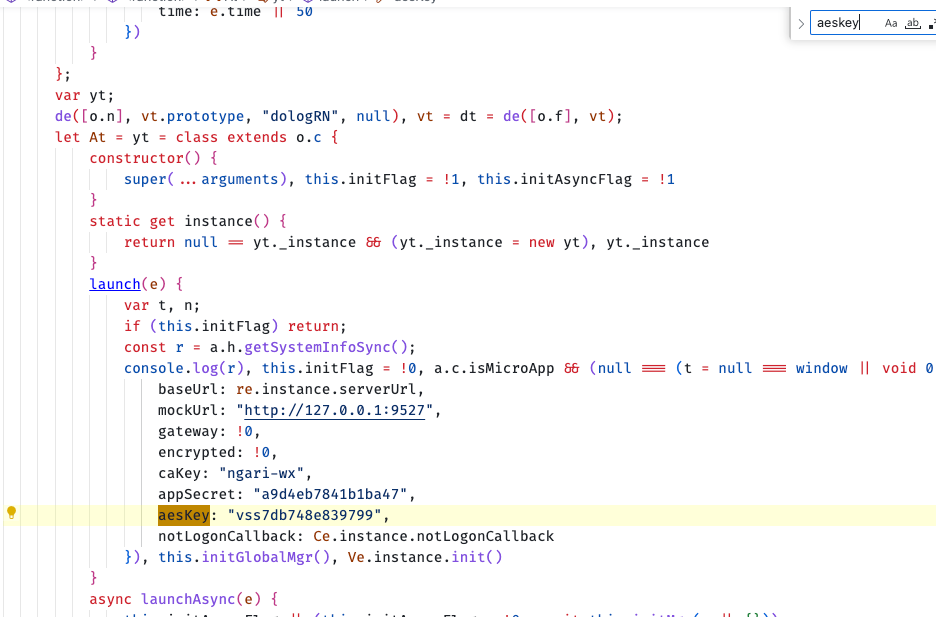Click the underlined launch method name

(x=115, y=284)
